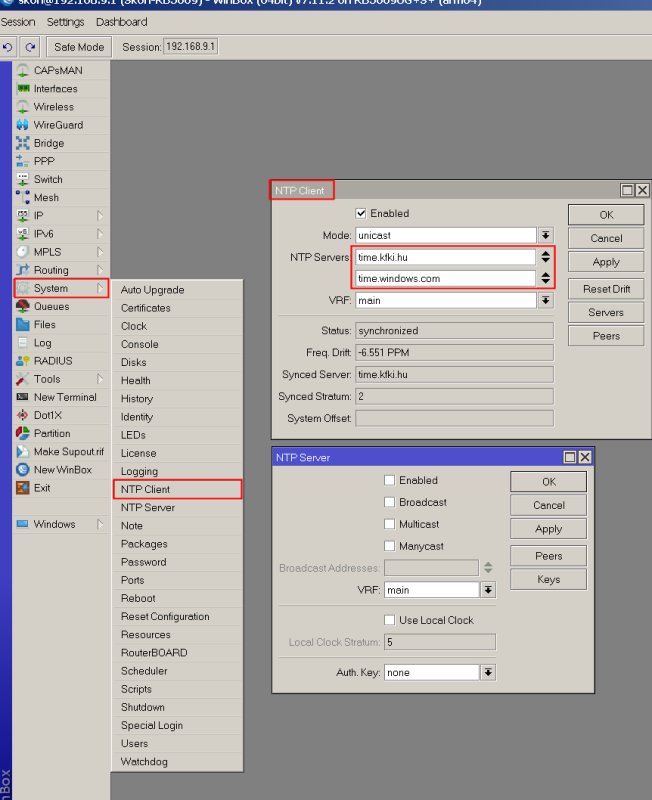Click Cancel in NTP Server window
Viewport: 652px width, 800px height.
[x=548, y=505]
